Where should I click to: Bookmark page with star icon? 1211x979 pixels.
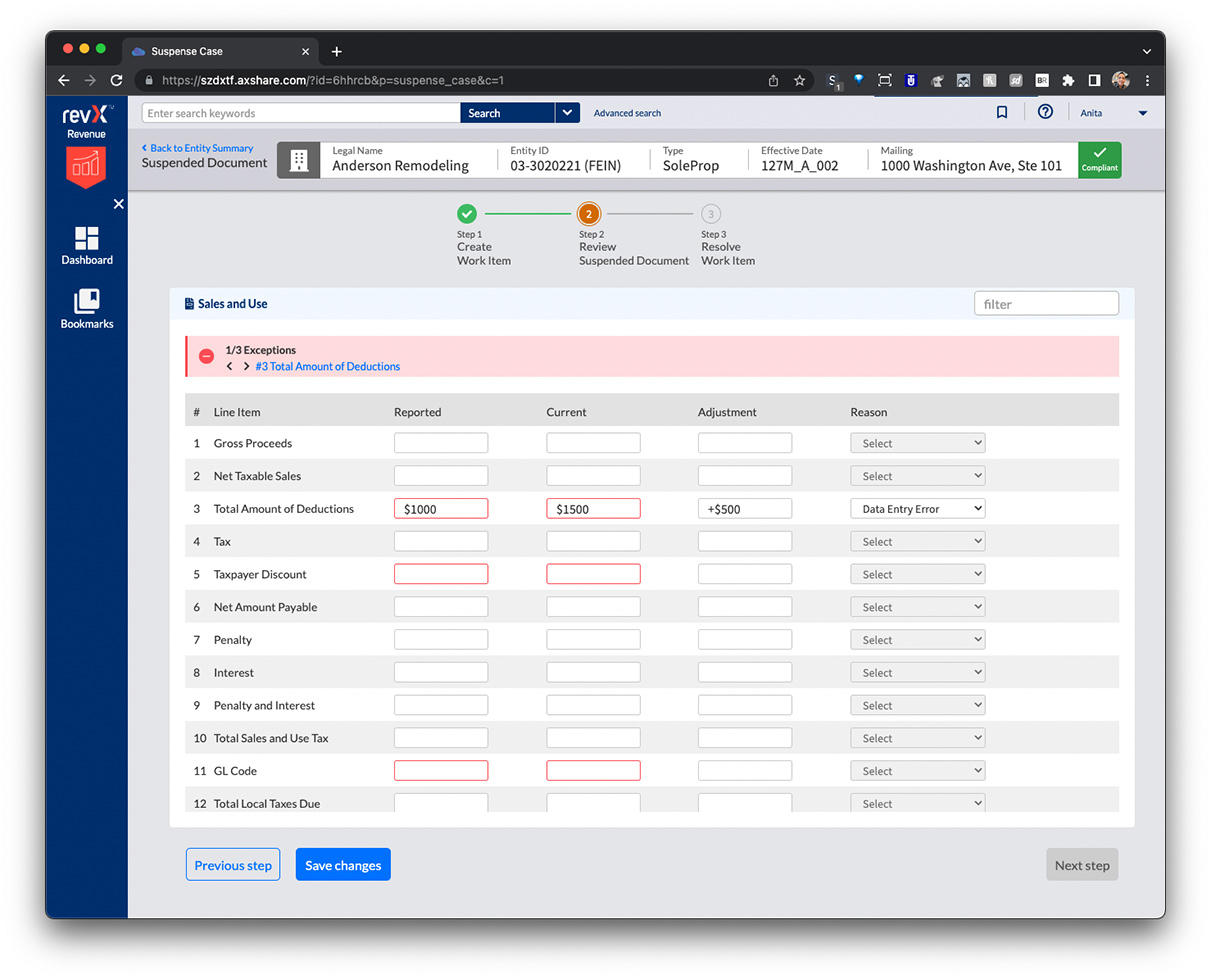click(x=800, y=80)
